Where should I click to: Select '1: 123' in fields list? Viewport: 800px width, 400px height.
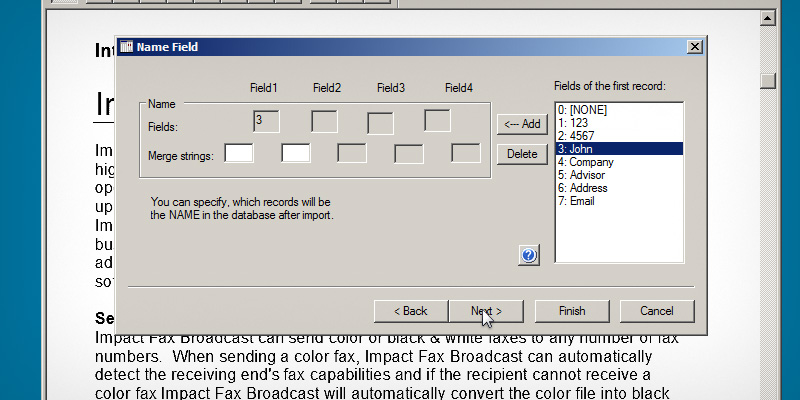(x=574, y=123)
